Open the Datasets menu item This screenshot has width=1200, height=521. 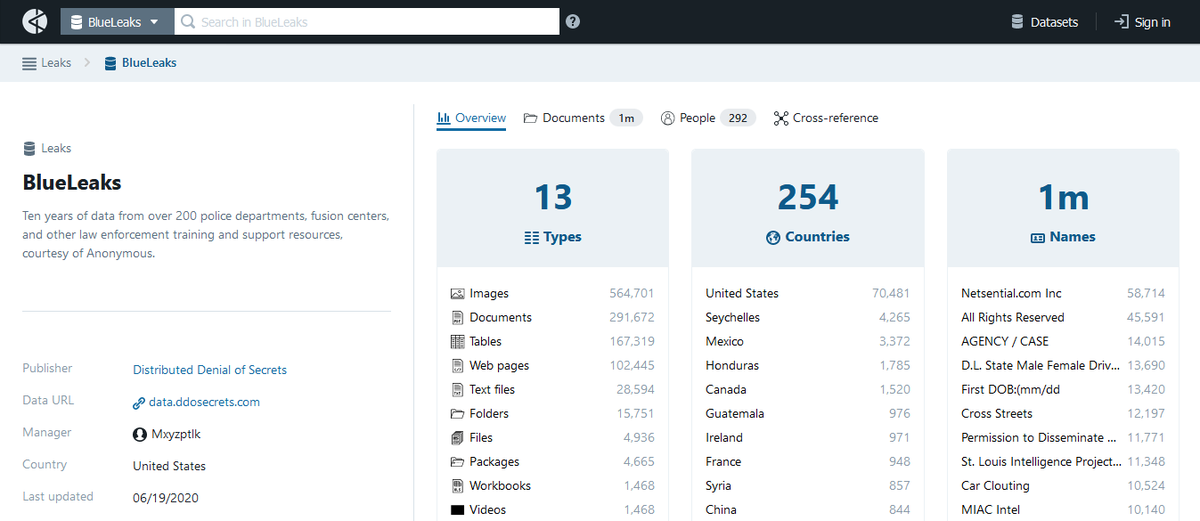coord(1044,22)
